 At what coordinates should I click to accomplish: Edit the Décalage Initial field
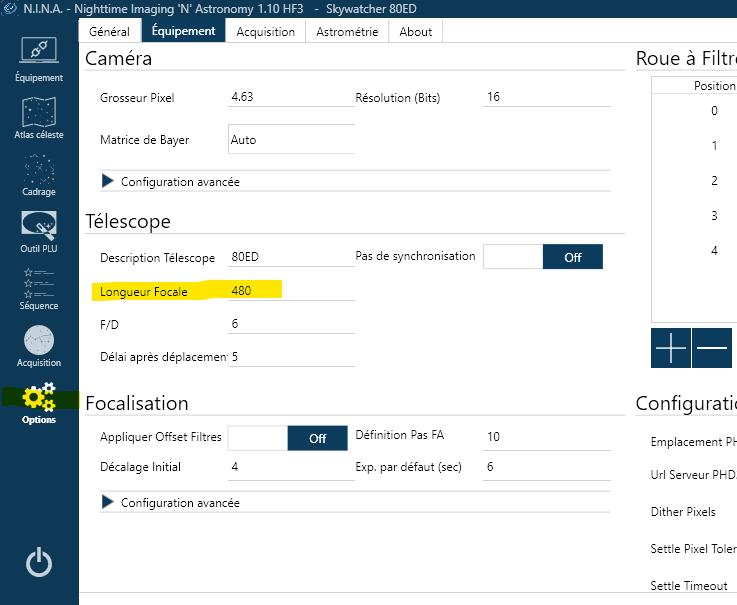(x=291, y=467)
